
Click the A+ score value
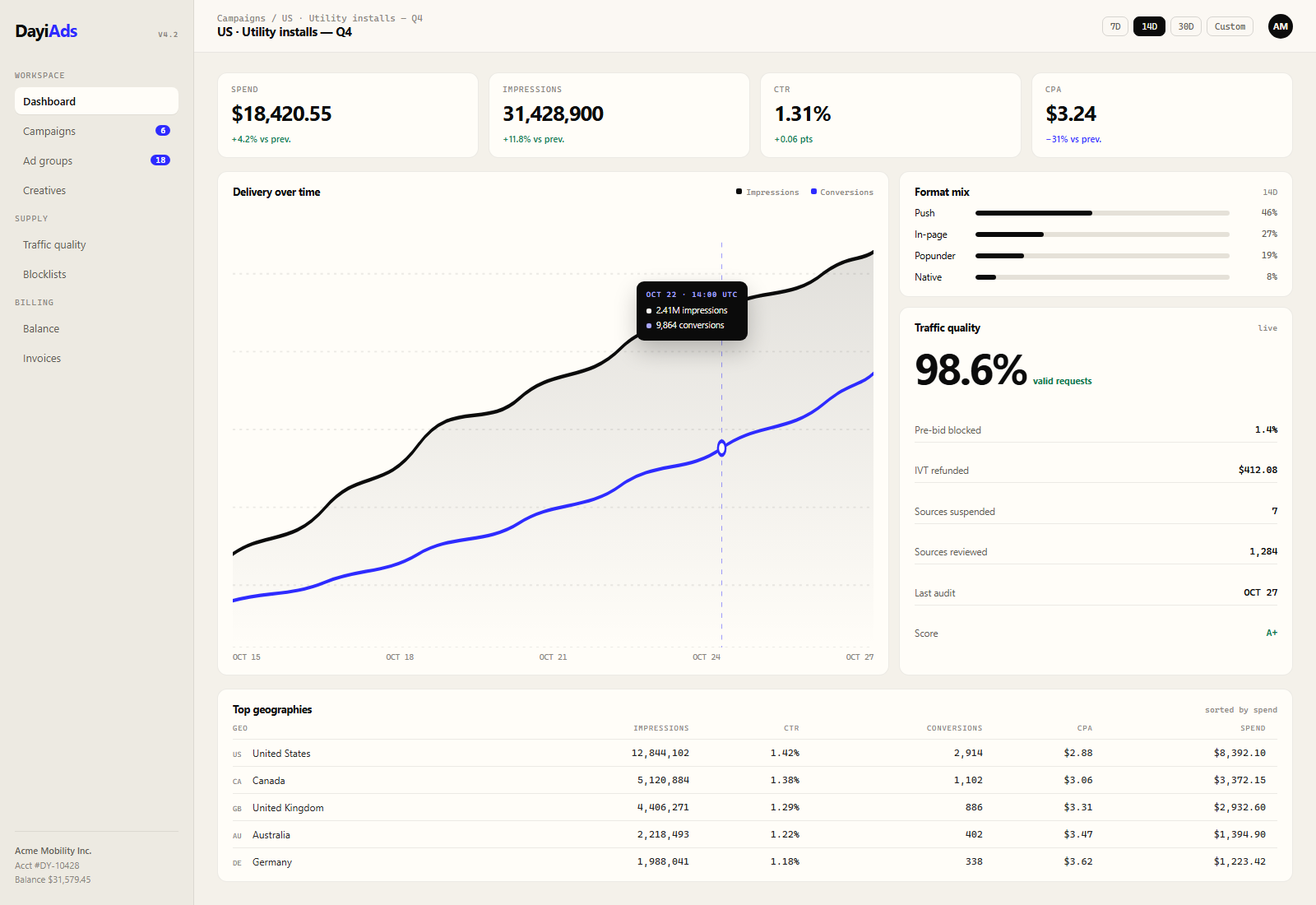1272,633
